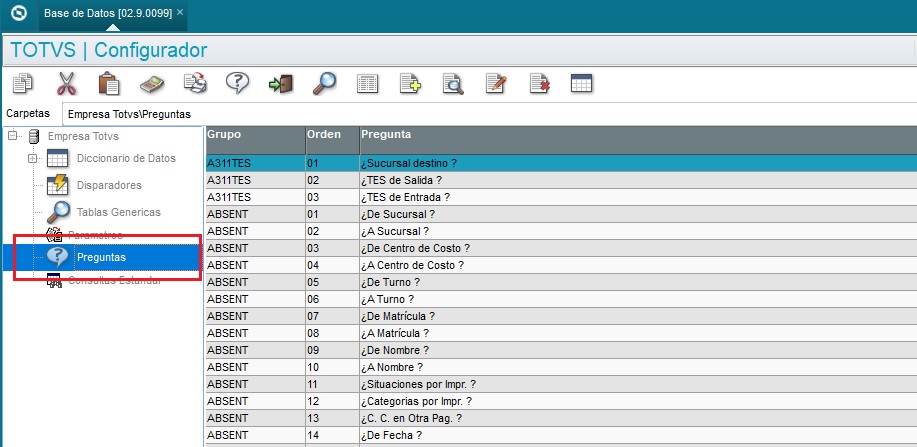Click the add new record icon
917x447 pixels.
click(411, 84)
